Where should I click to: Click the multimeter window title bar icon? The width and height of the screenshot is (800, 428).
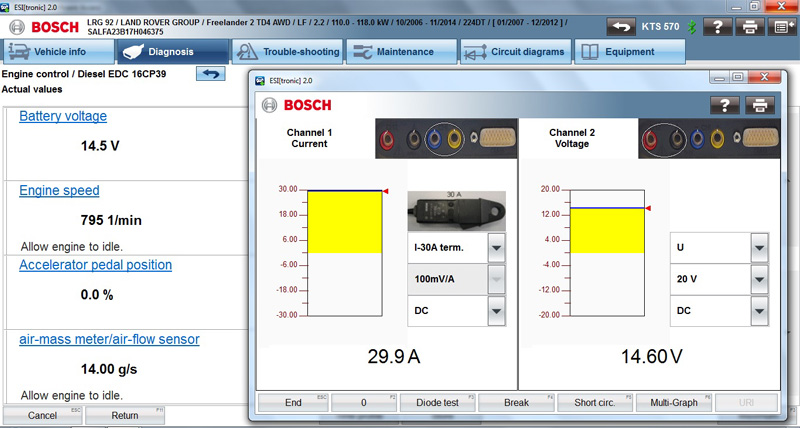[x=260, y=81]
